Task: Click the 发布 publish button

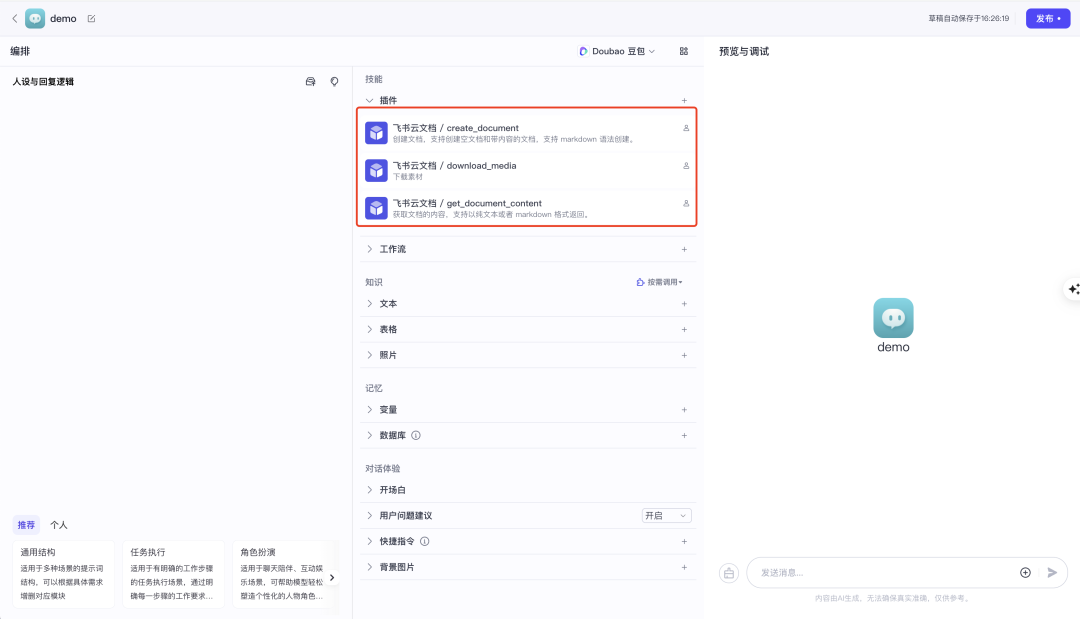Action: pyautogui.click(x=1048, y=19)
